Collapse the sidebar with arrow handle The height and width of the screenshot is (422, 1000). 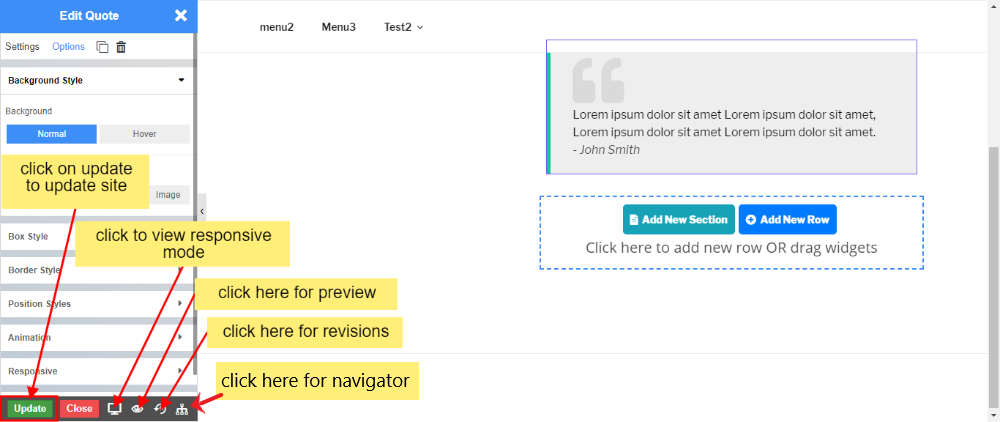tap(202, 212)
